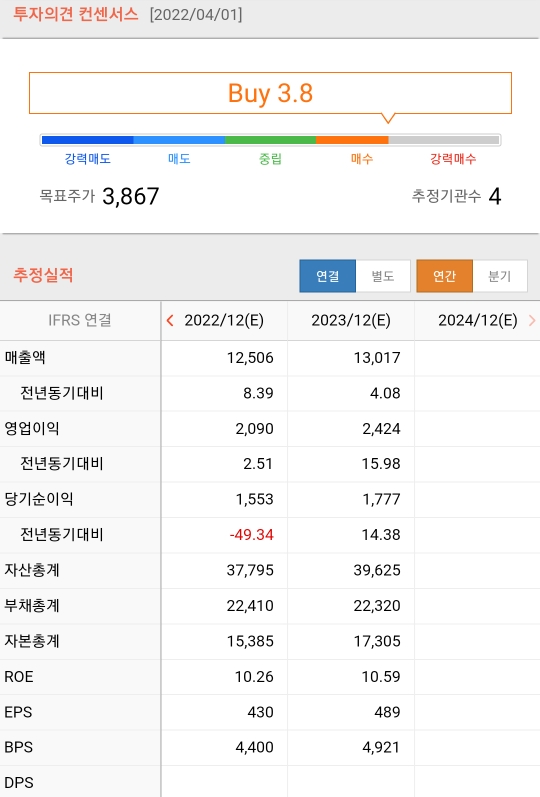Click the ROE row label

click(x=19, y=677)
